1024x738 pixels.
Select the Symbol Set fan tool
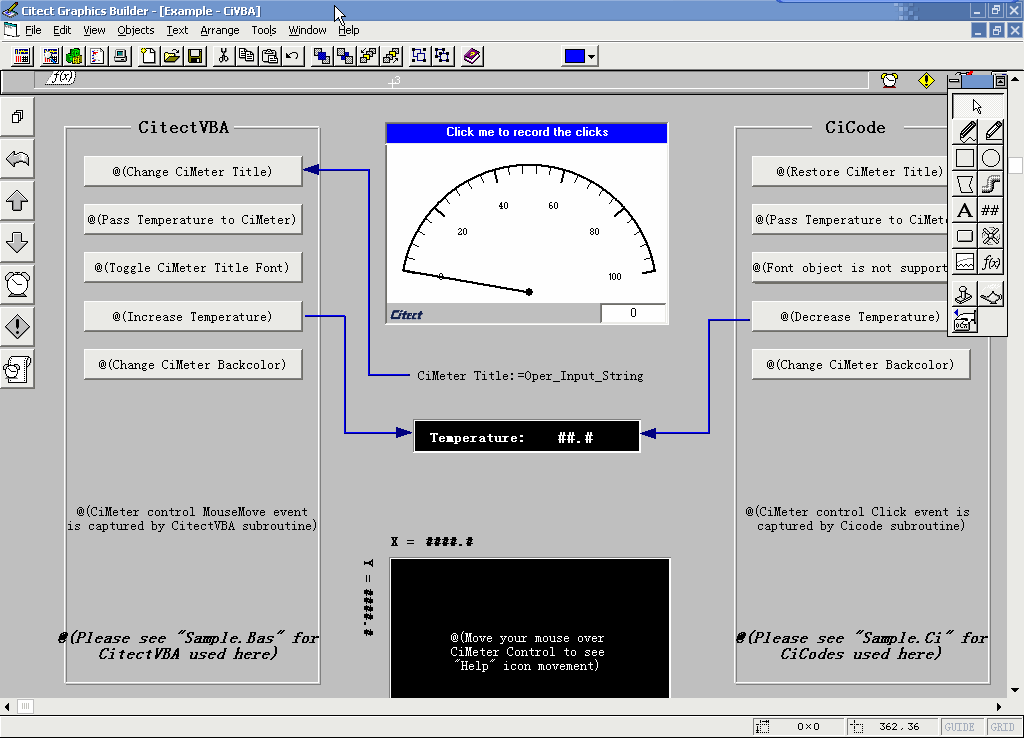[991, 236]
